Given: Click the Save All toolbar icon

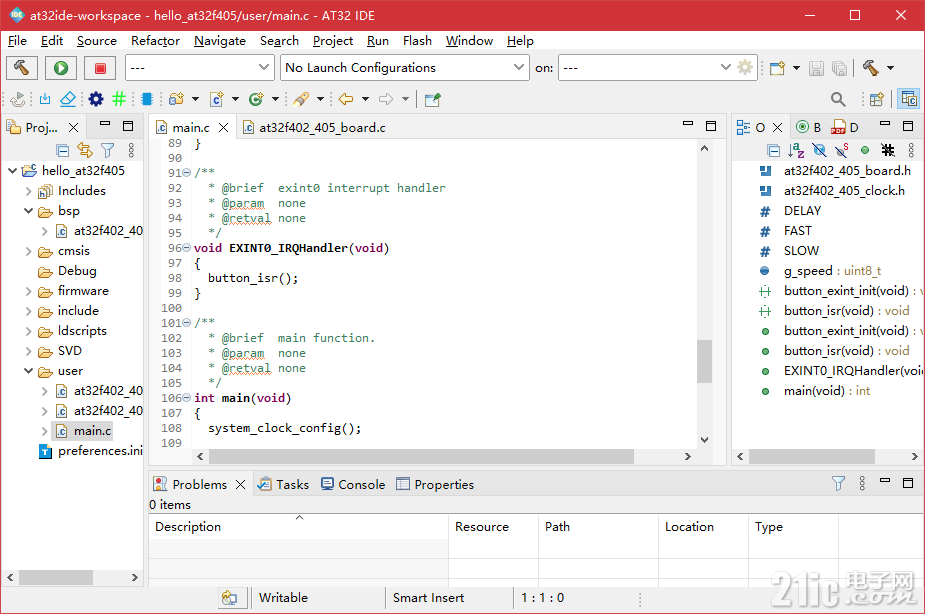Looking at the screenshot, I should point(839,68).
